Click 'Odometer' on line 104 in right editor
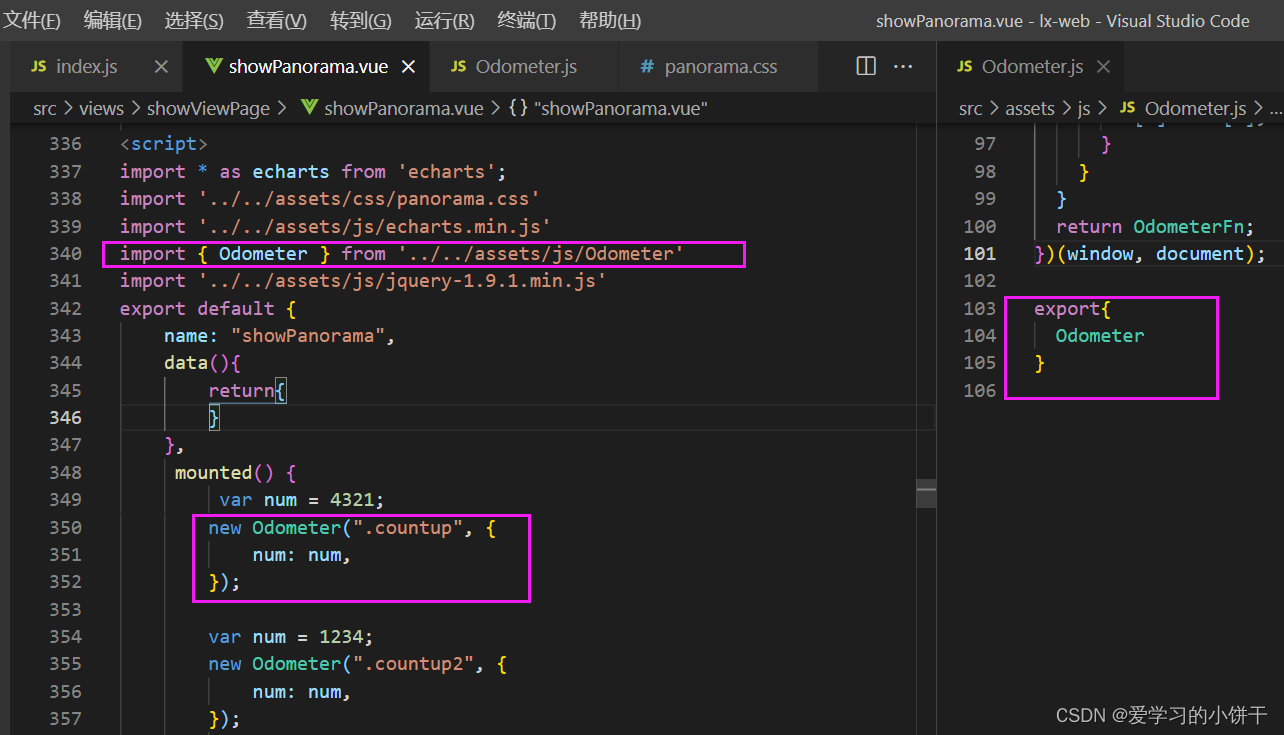Image resolution: width=1284 pixels, height=735 pixels. tap(1100, 336)
